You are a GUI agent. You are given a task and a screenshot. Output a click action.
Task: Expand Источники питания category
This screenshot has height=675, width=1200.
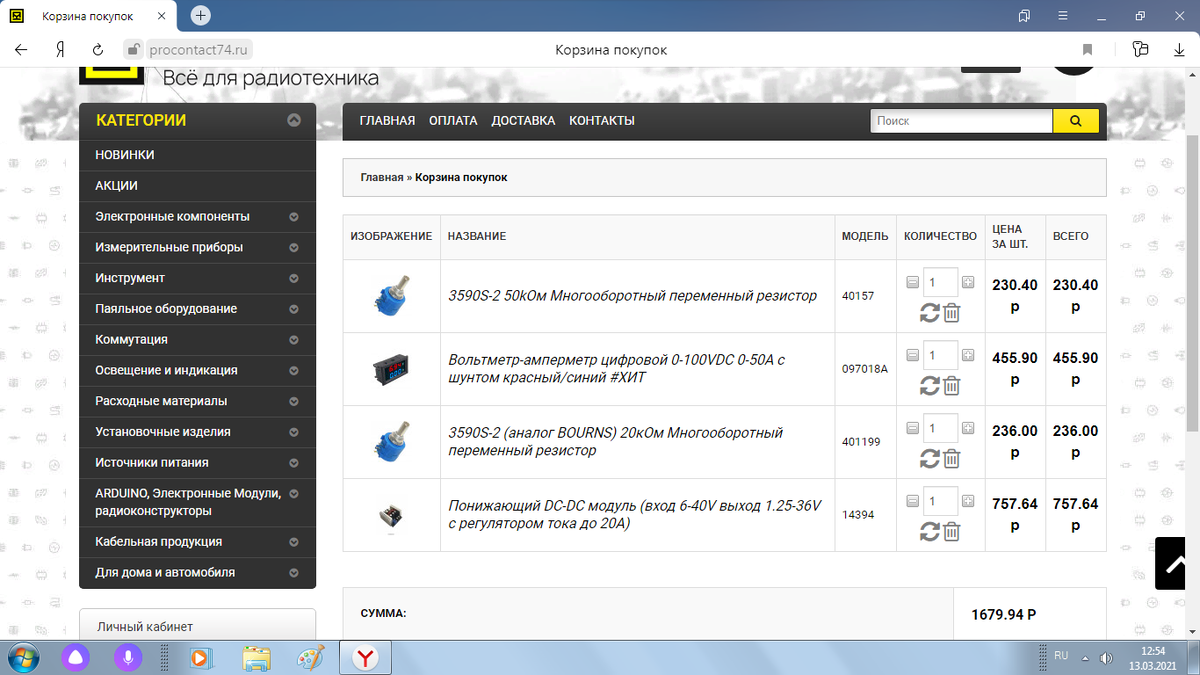point(294,464)
